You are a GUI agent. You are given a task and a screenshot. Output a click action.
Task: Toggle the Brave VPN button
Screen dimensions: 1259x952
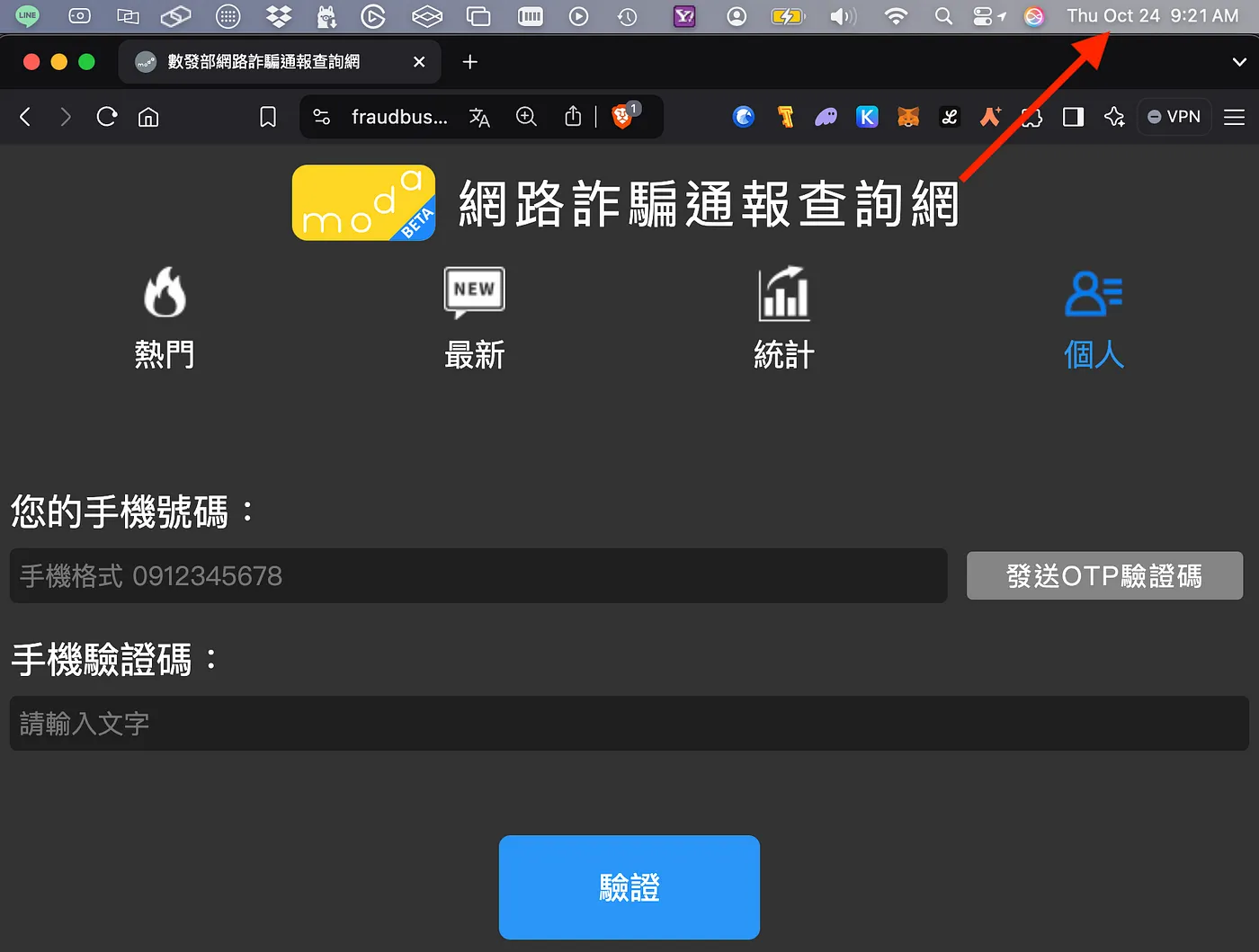pyautogui.click(x=1174, y=117)
